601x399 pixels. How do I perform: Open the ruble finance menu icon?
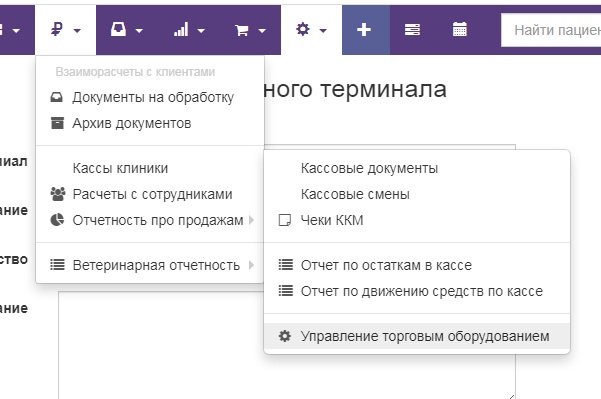(x=57, y=30)
